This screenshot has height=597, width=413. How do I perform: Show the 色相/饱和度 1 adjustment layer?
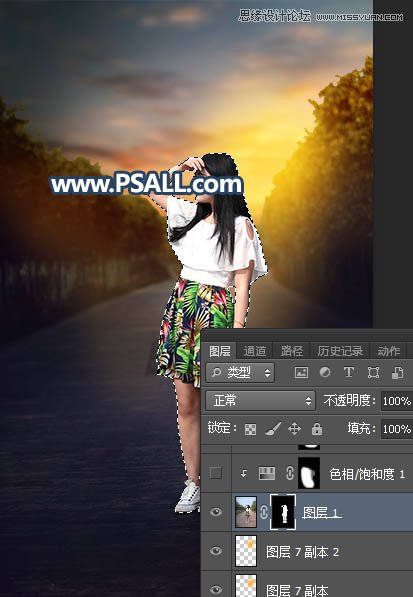(x=216, y=473)
